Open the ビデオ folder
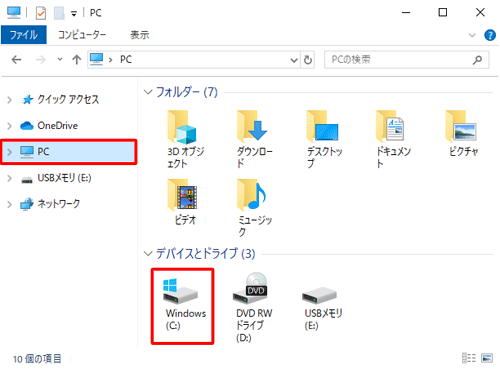Viewport: 500px width, 369px height. click(x=183, y=202)
